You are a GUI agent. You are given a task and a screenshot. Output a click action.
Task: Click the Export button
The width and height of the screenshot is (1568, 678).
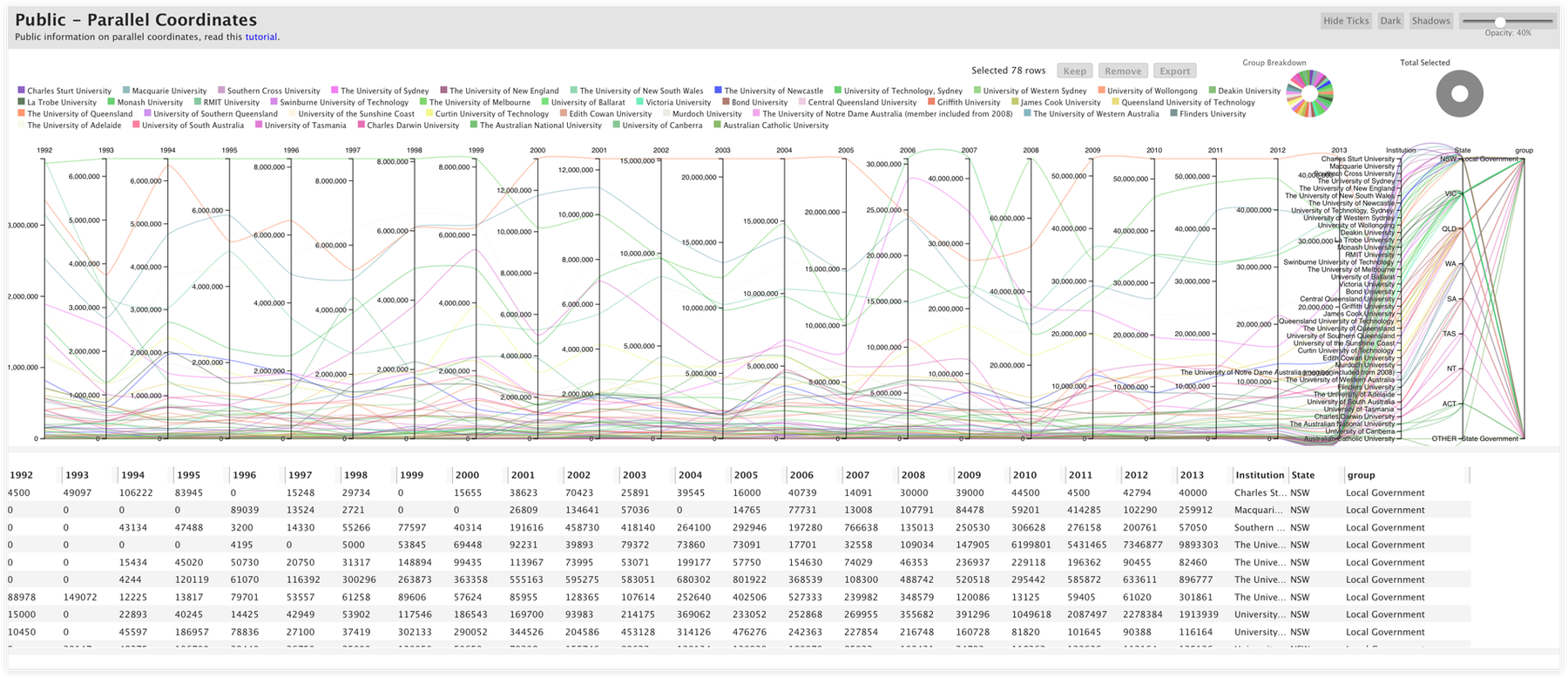1174,71
